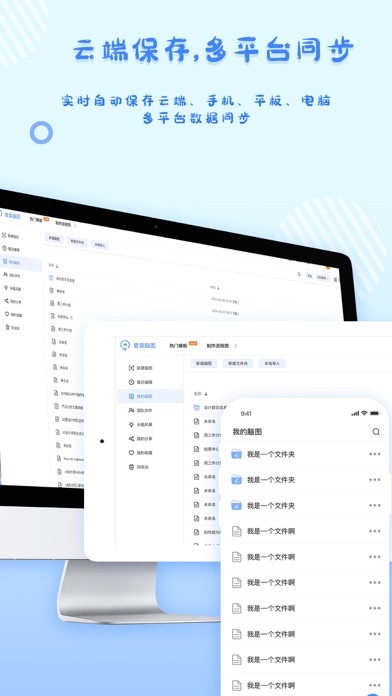Open the 设计部日志 folder on the monitor
Screen dimensions: 392x696
[62, 279]
